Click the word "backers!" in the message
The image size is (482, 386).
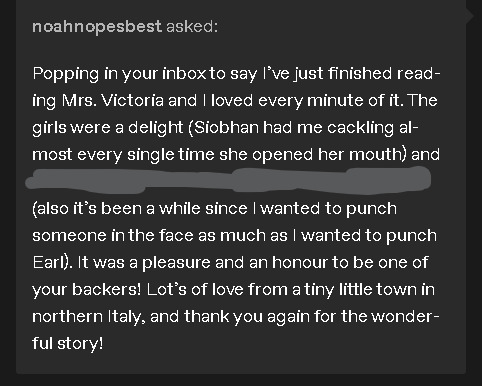106,289
